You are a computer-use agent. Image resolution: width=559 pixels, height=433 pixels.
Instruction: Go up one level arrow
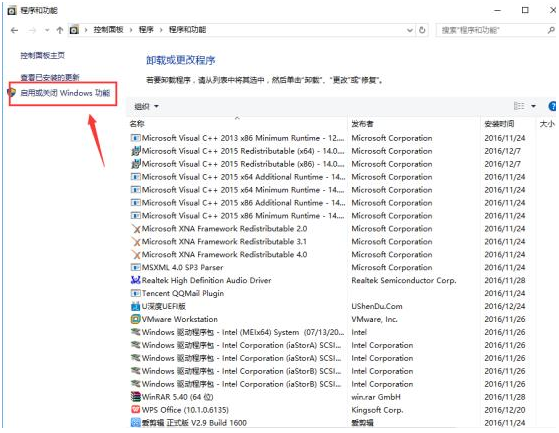pos(60,30)
